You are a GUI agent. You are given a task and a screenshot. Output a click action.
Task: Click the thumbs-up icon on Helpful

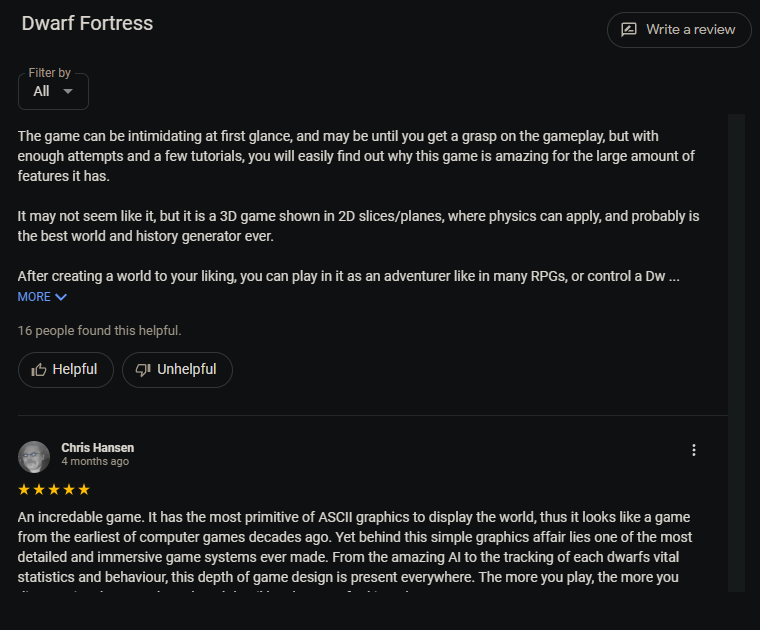click(x=39, y=370)
